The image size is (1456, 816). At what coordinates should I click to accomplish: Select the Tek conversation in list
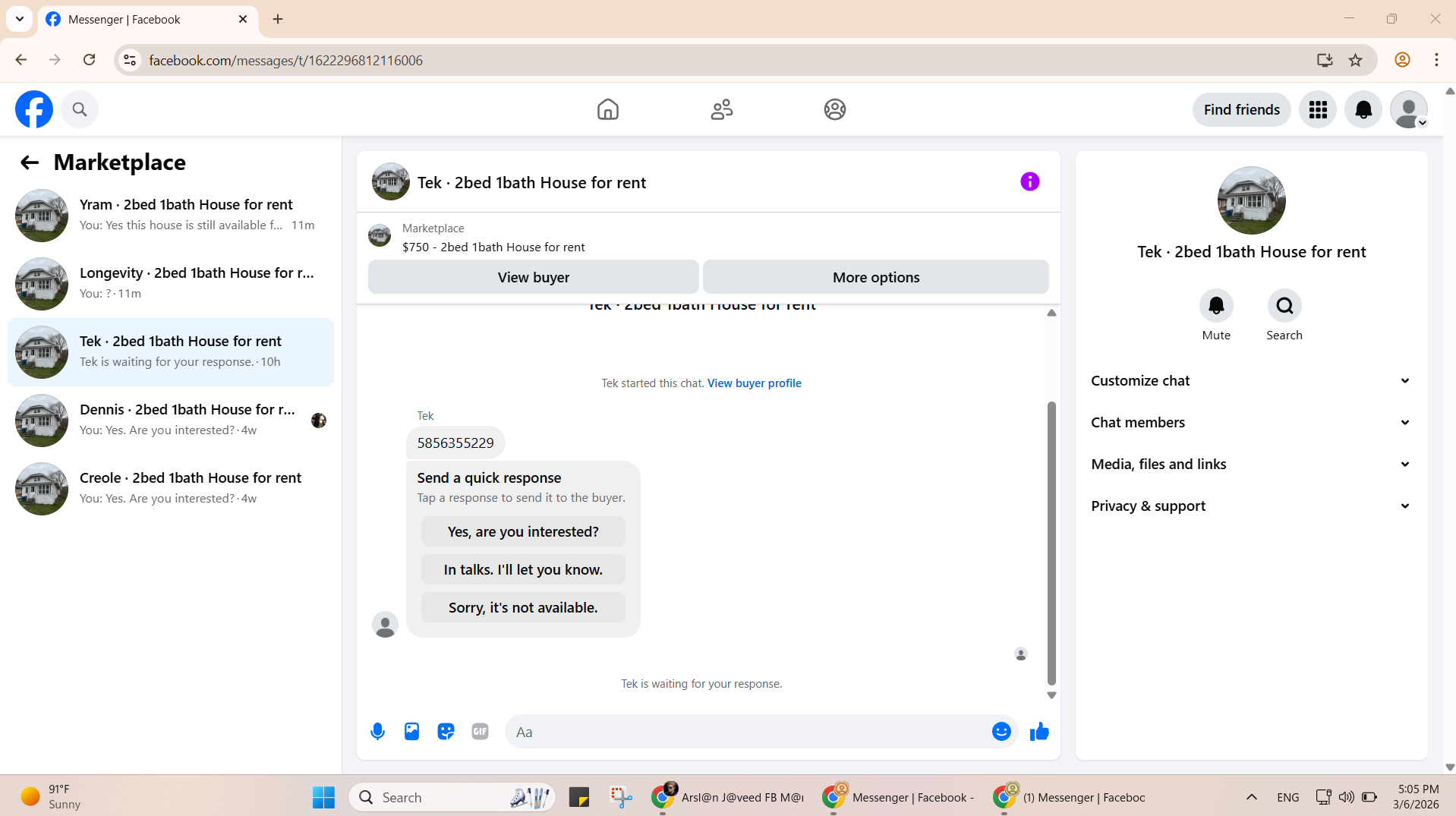click(171, 352)
